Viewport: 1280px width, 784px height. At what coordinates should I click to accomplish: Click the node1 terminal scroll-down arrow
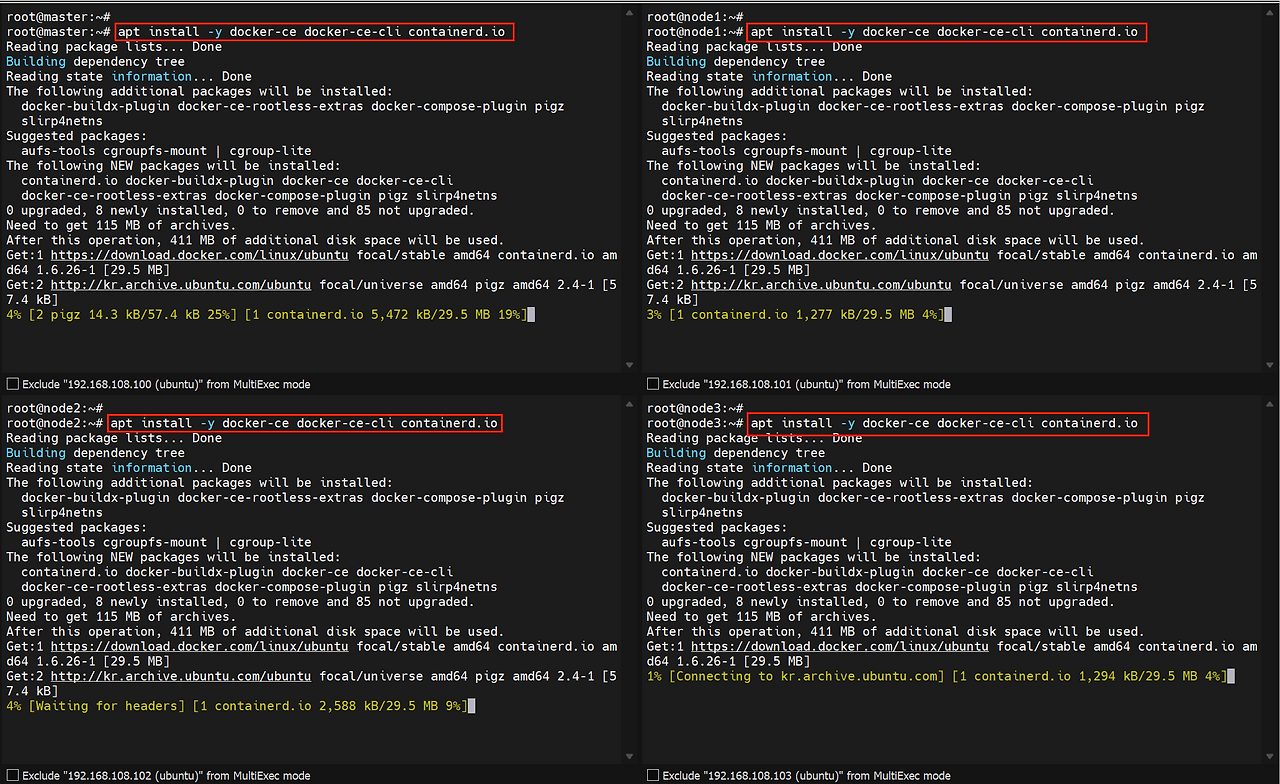pyautogui.click(x=1268, y=365)
